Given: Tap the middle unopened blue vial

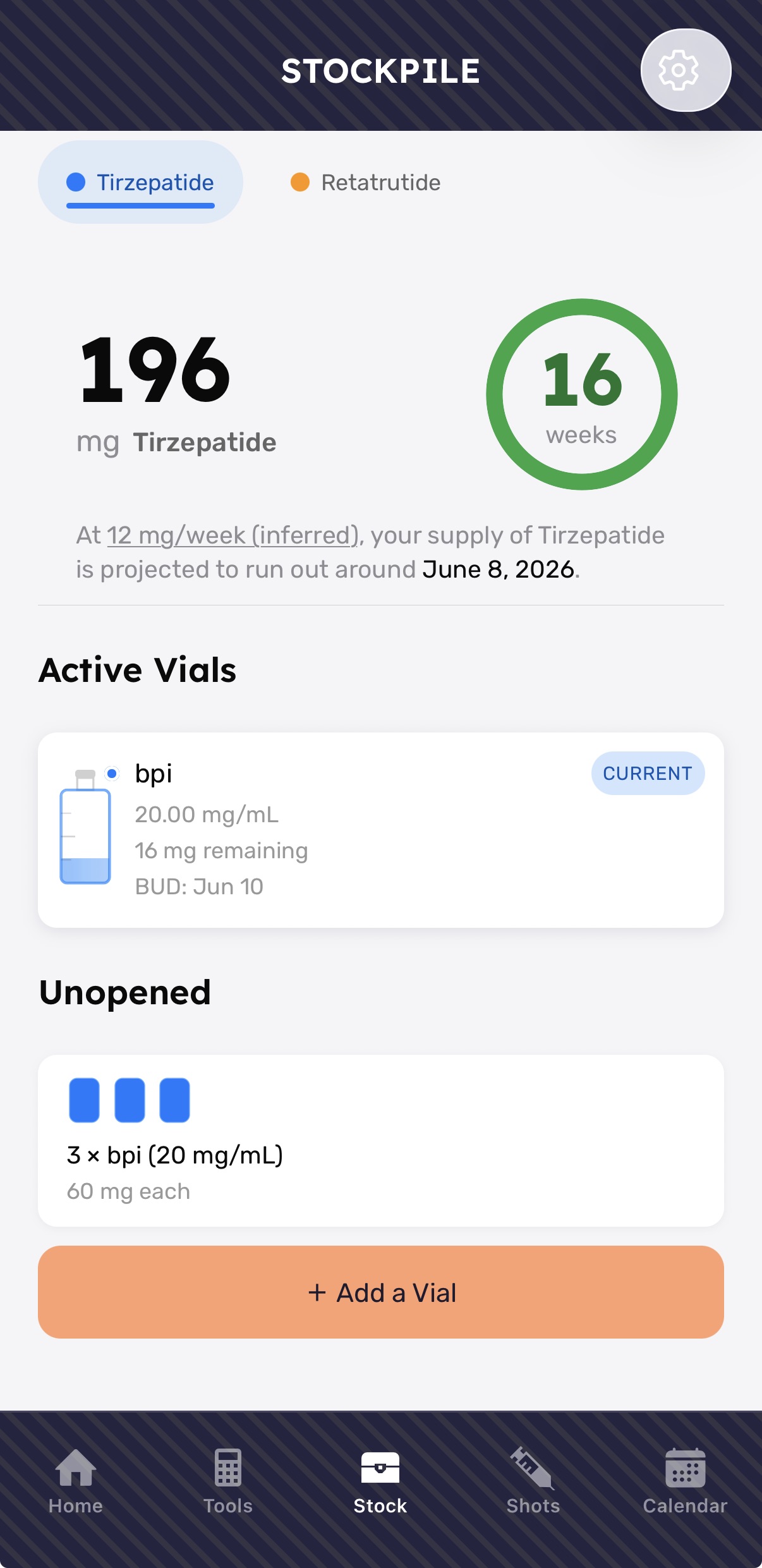Looking at the screenshot, I should 130,1100.
